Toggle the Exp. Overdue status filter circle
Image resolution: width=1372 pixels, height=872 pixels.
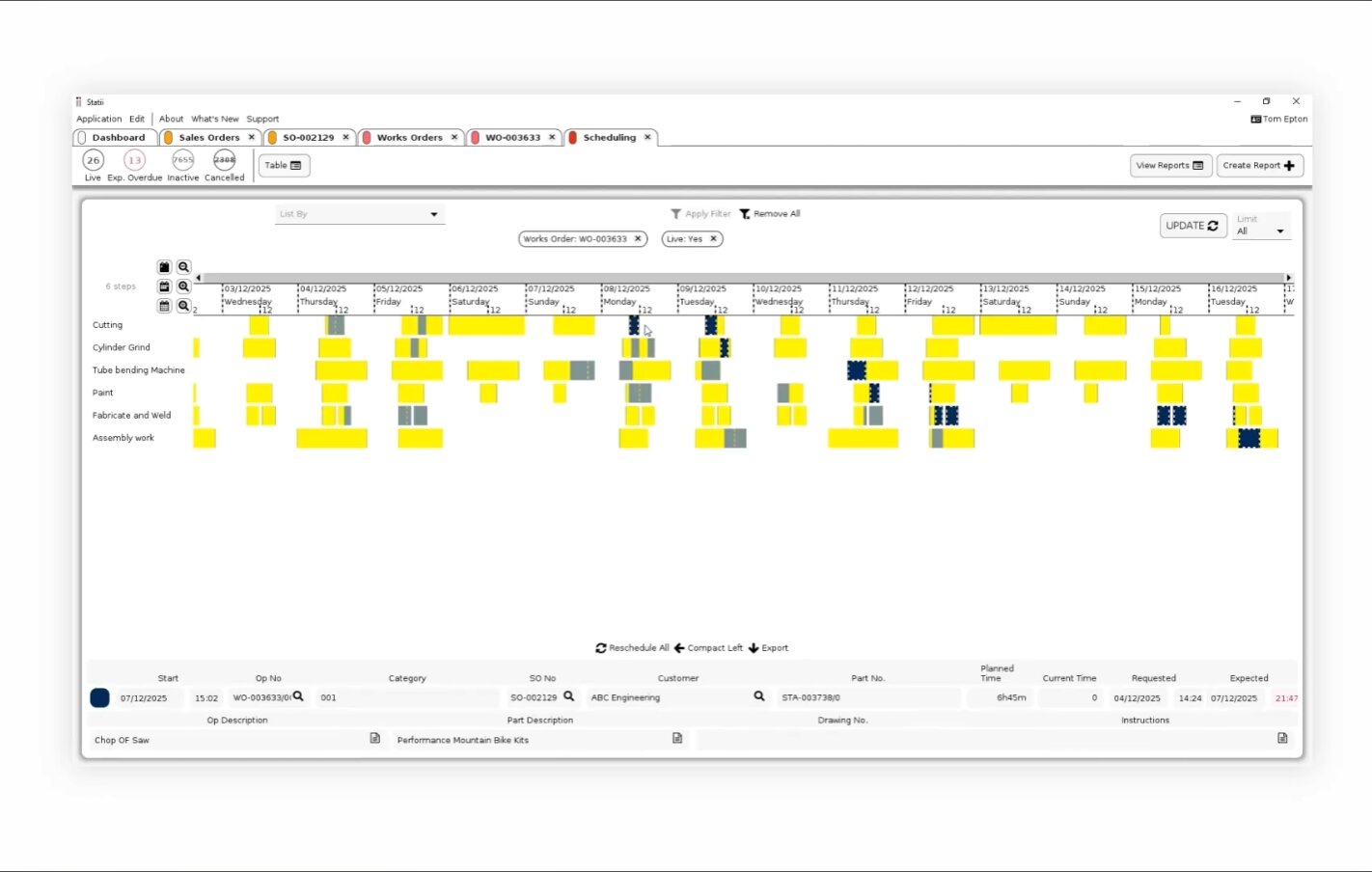click(134, 160)
